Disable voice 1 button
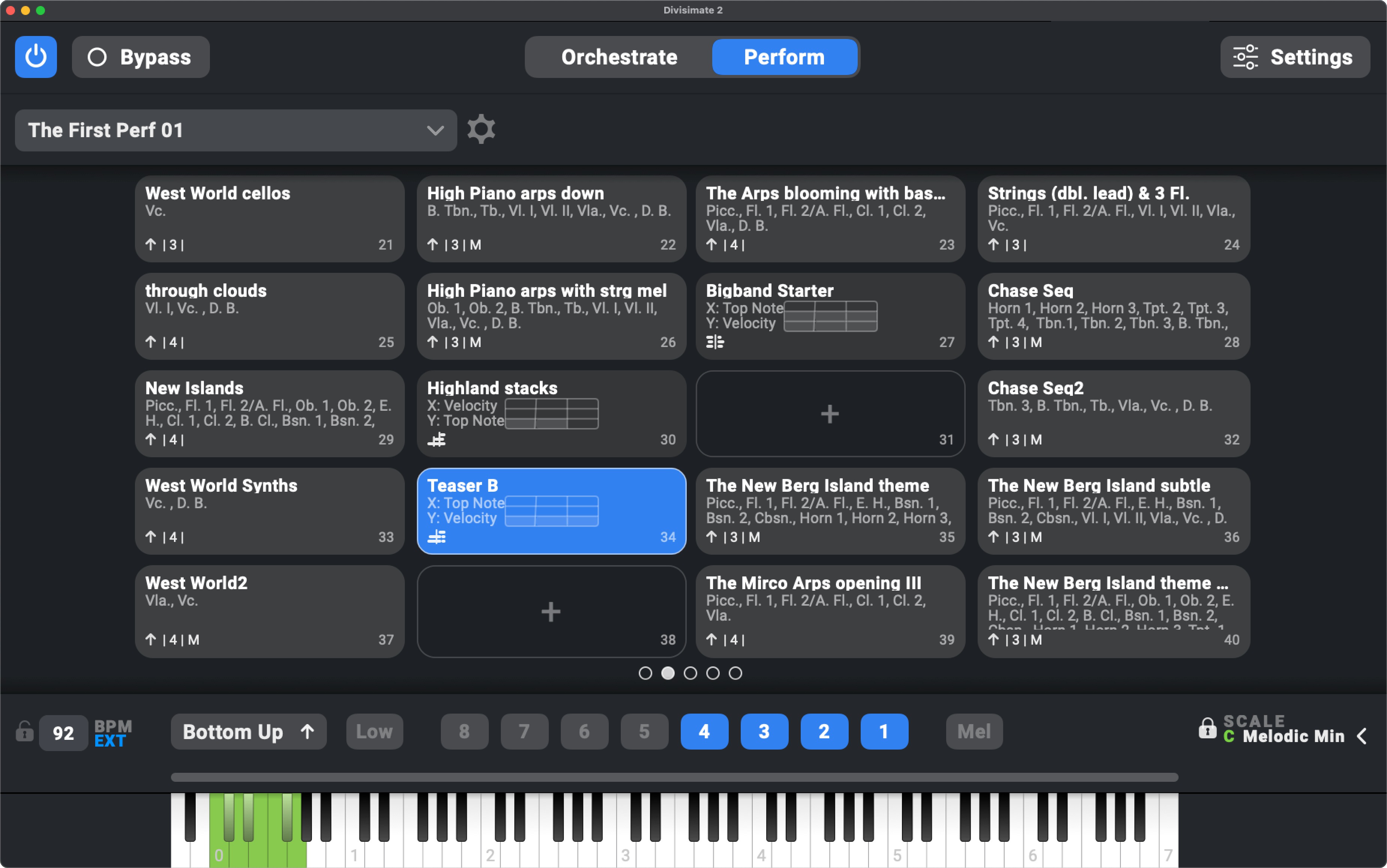The height and width of the screenshot is (868, 1387). pos(884,731)
